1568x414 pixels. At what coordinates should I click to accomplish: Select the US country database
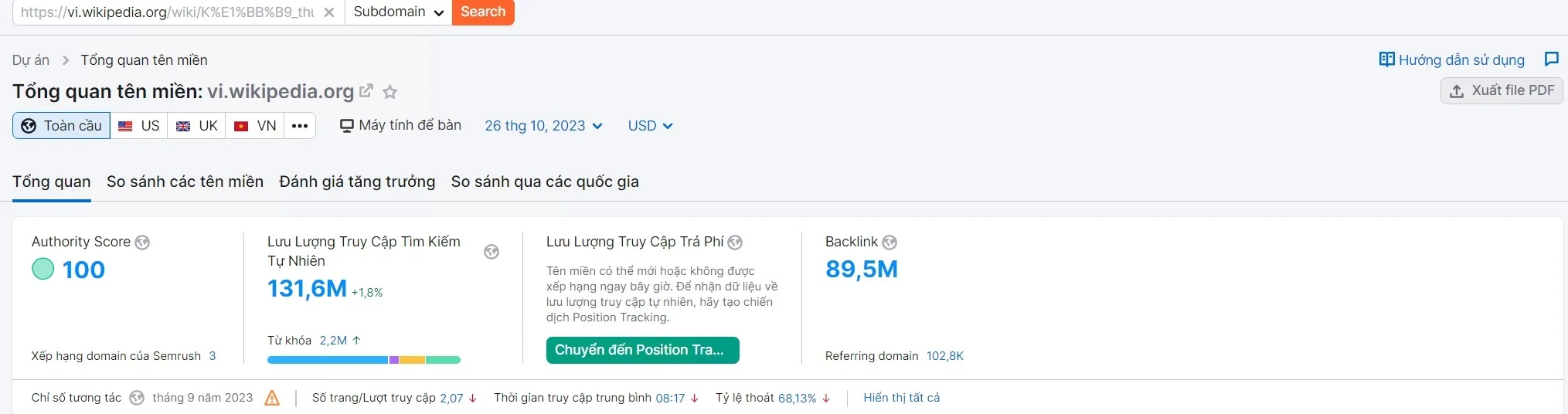[x=139, y=126]
